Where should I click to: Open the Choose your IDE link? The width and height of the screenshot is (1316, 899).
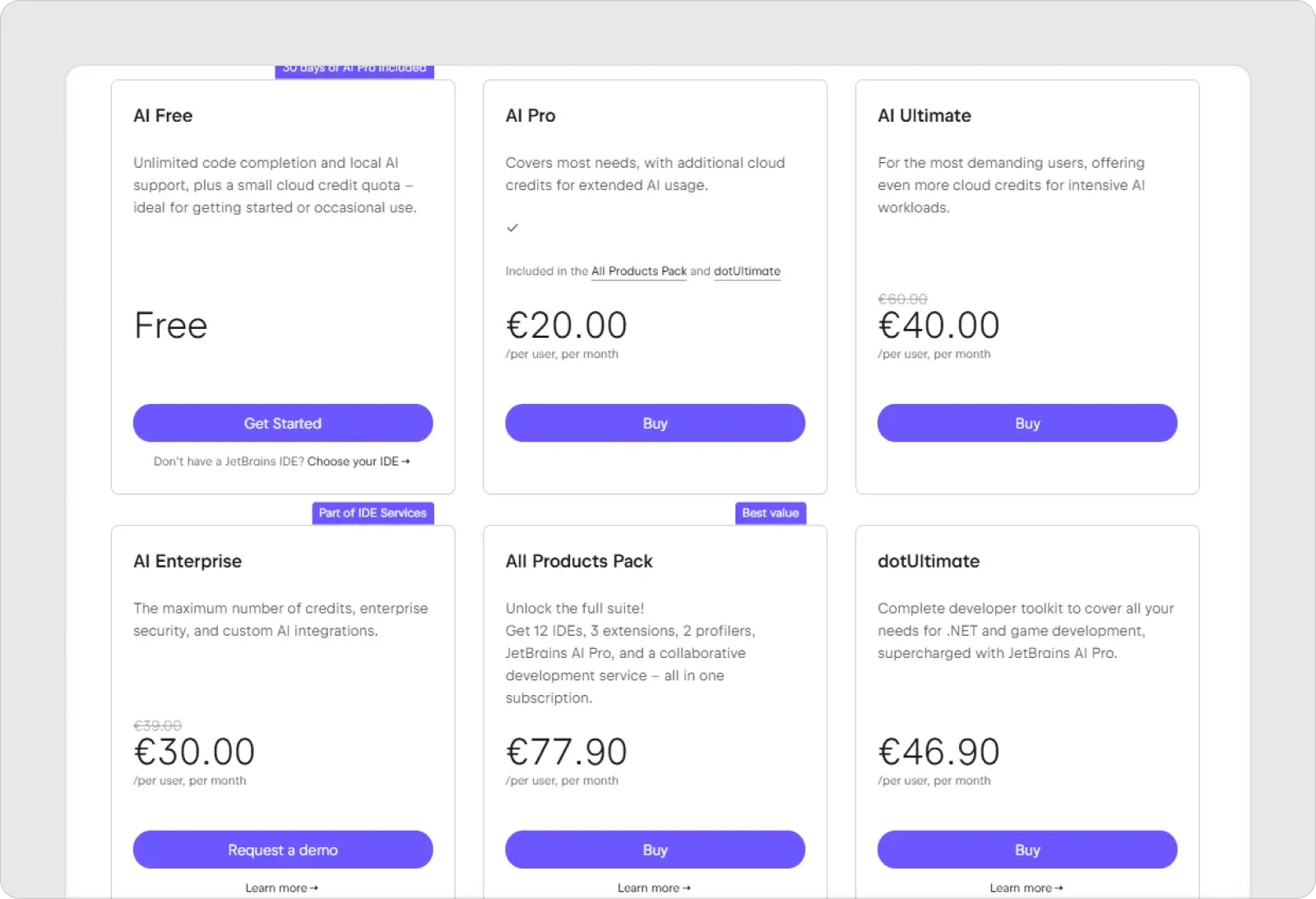pos(359,461)
